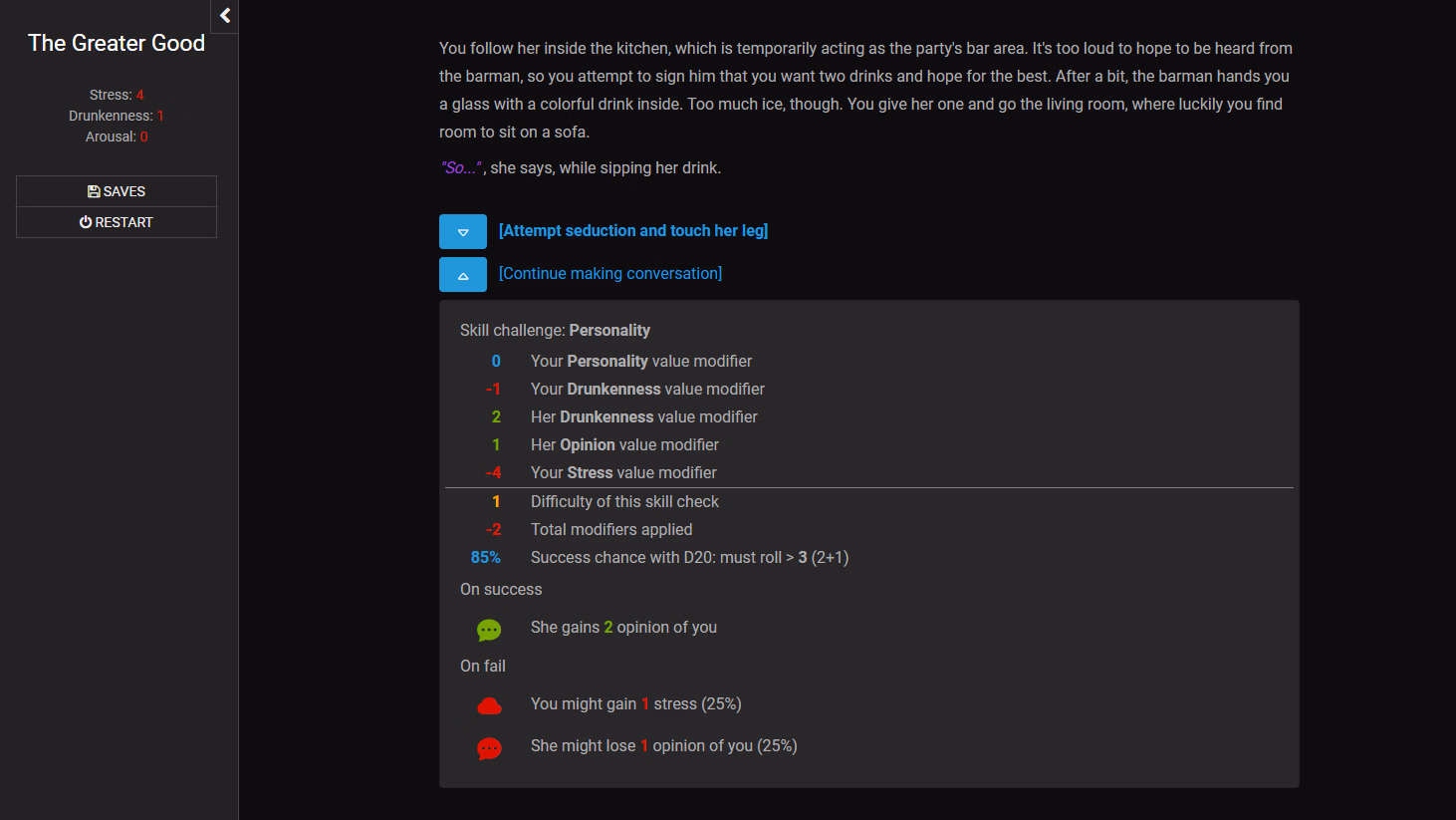Click the Drunkenness: 1 stat readout
This screenshot has width=1456, height=820.
pyautogui.click(x=117, y=115)
